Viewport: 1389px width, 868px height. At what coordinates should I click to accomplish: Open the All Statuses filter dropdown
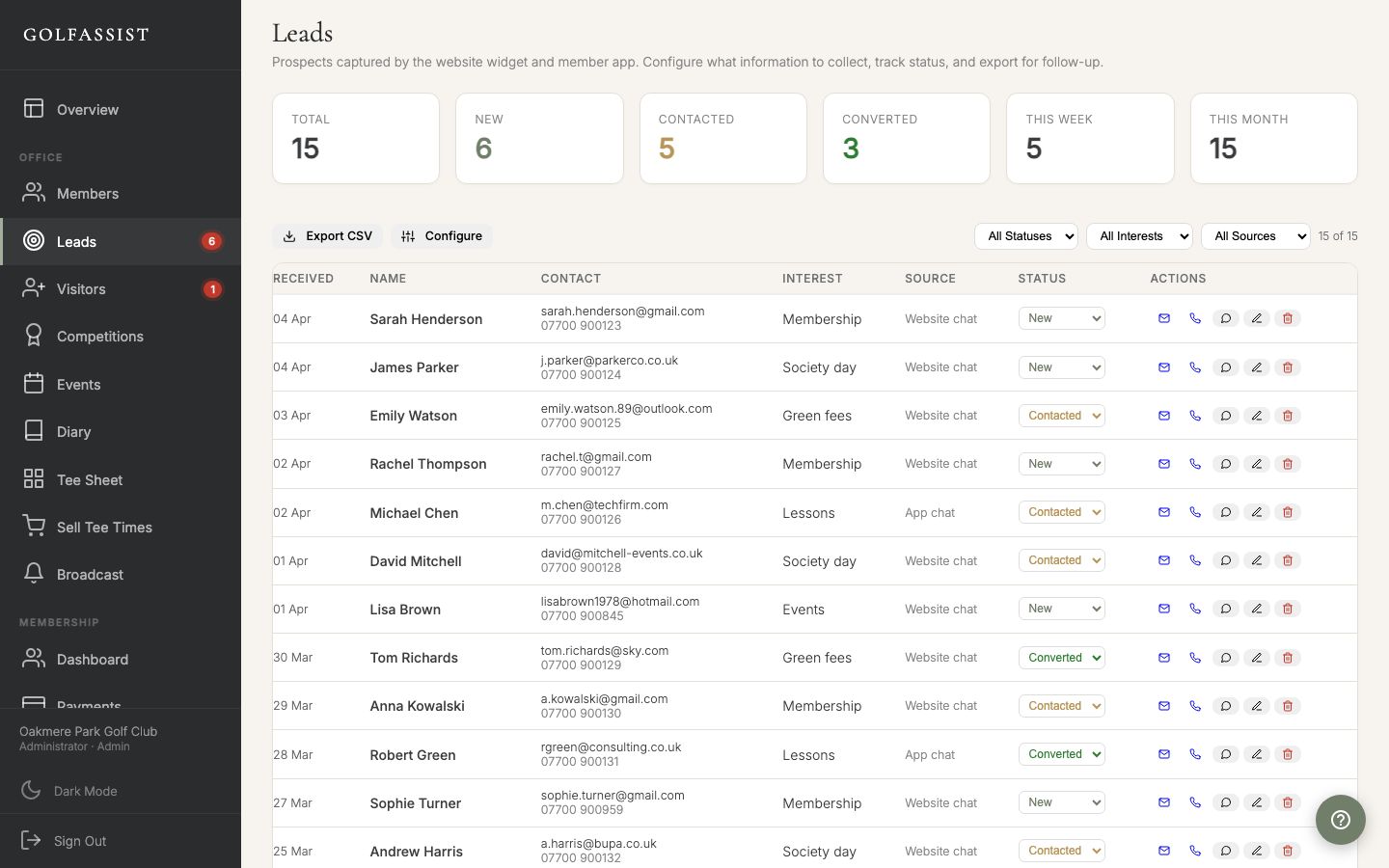[1025, 236]
